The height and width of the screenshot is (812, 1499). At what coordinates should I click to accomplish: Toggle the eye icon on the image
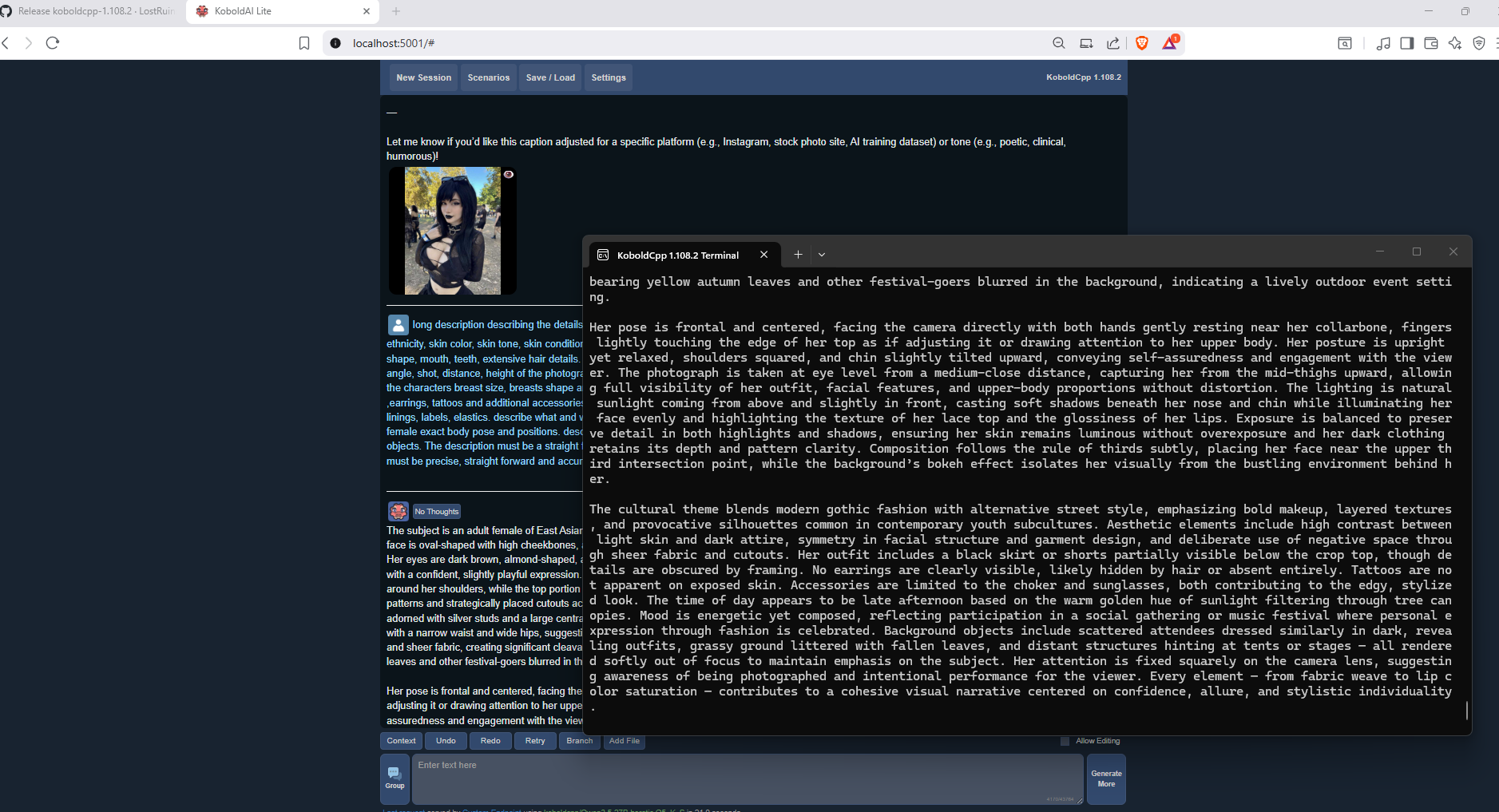509,174
